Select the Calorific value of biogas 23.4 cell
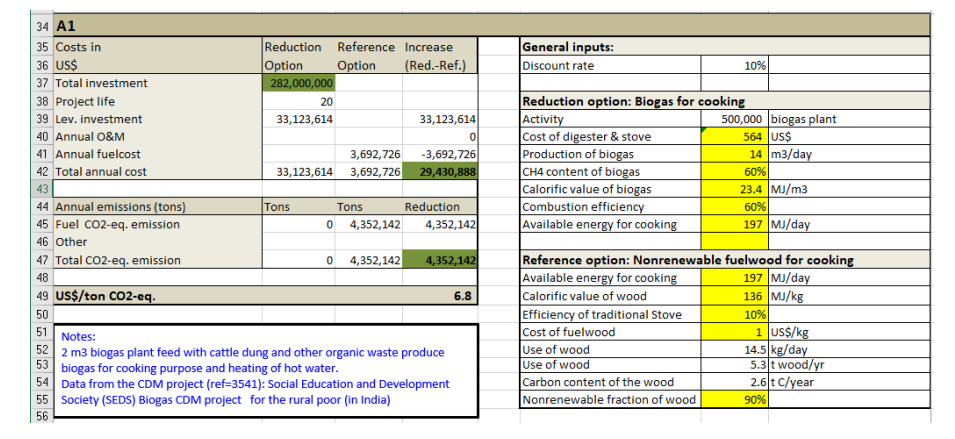This screenshot has height=439, width=955. pyautogui.click(x=735, y=189)
